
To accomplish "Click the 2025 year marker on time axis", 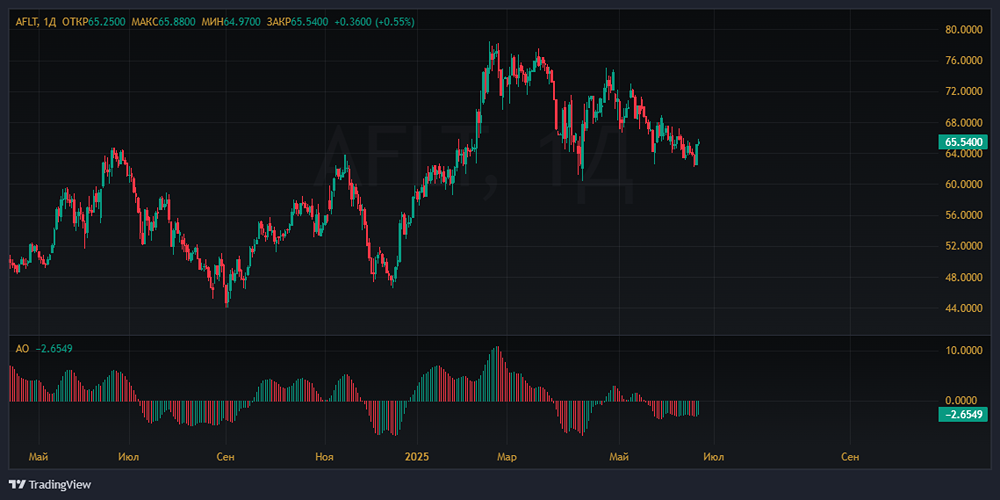I will coord(418,457).
